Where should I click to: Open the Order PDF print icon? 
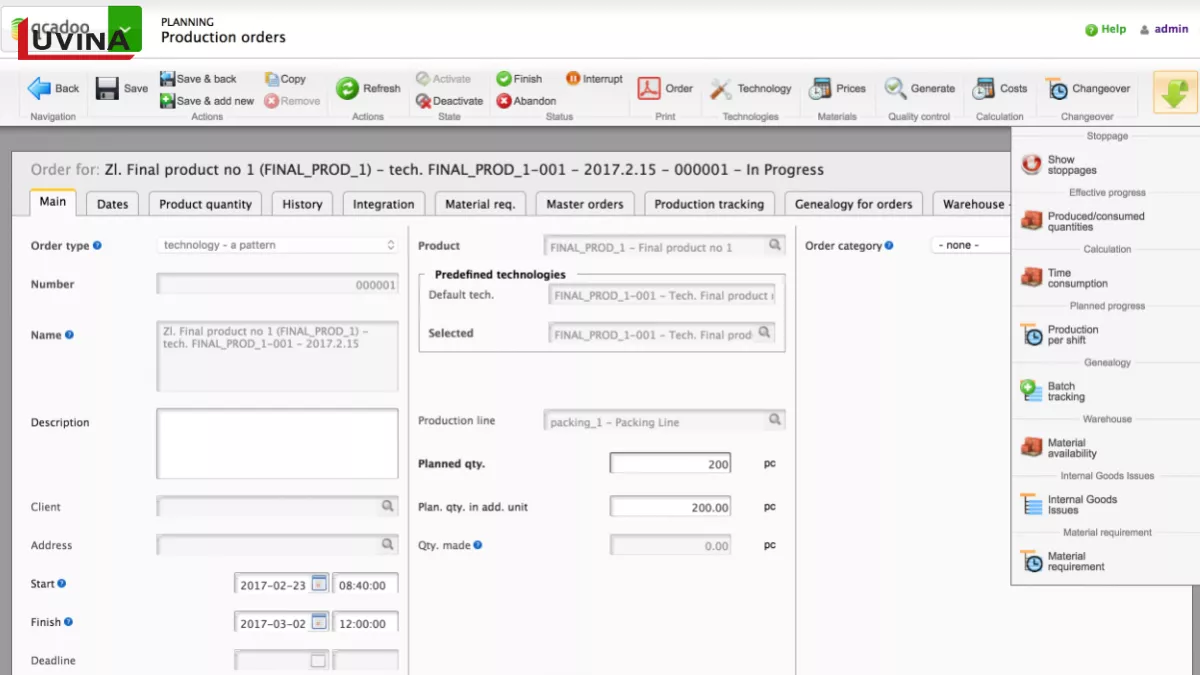coord(664,88)
